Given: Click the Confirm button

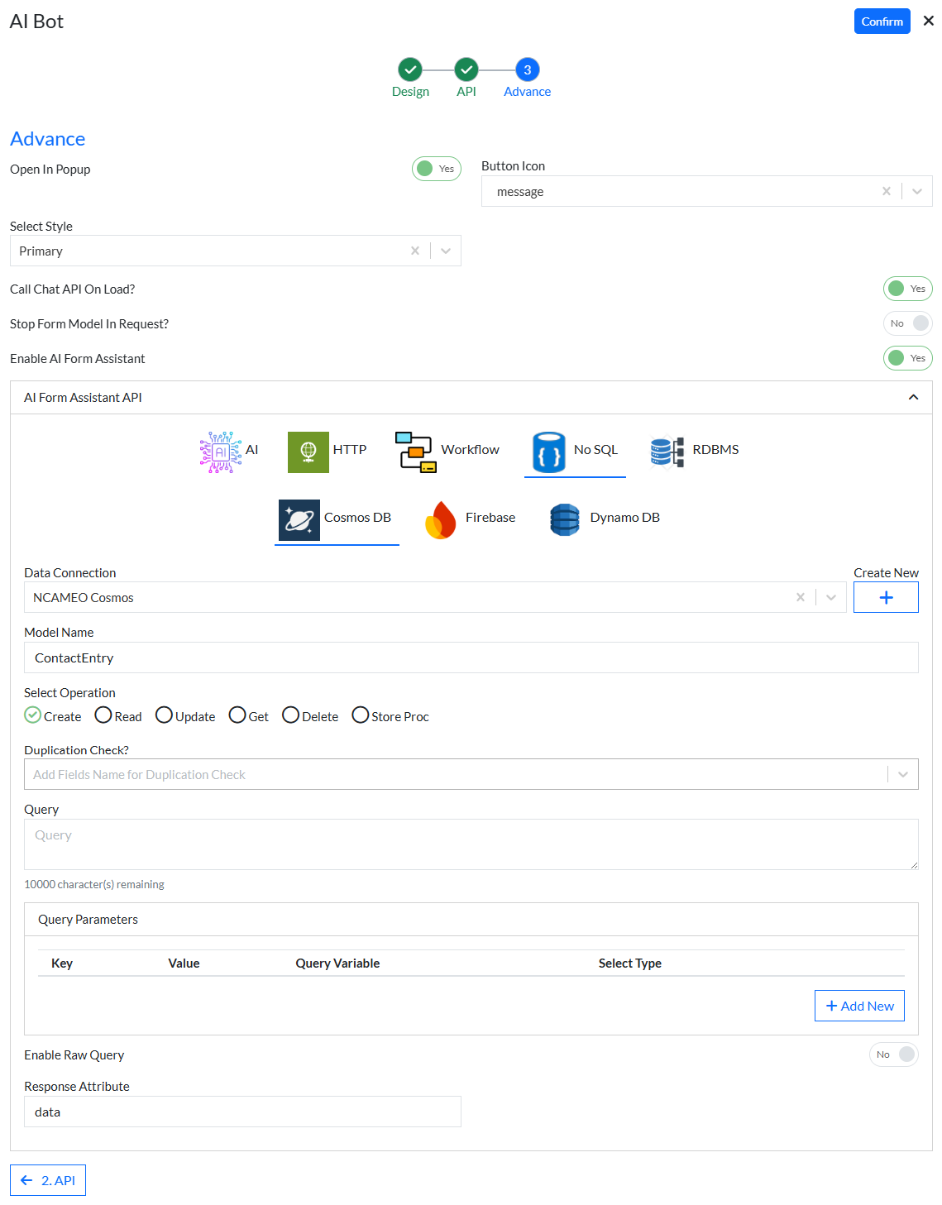Looking at the screenshot, I should pos(881,22).
